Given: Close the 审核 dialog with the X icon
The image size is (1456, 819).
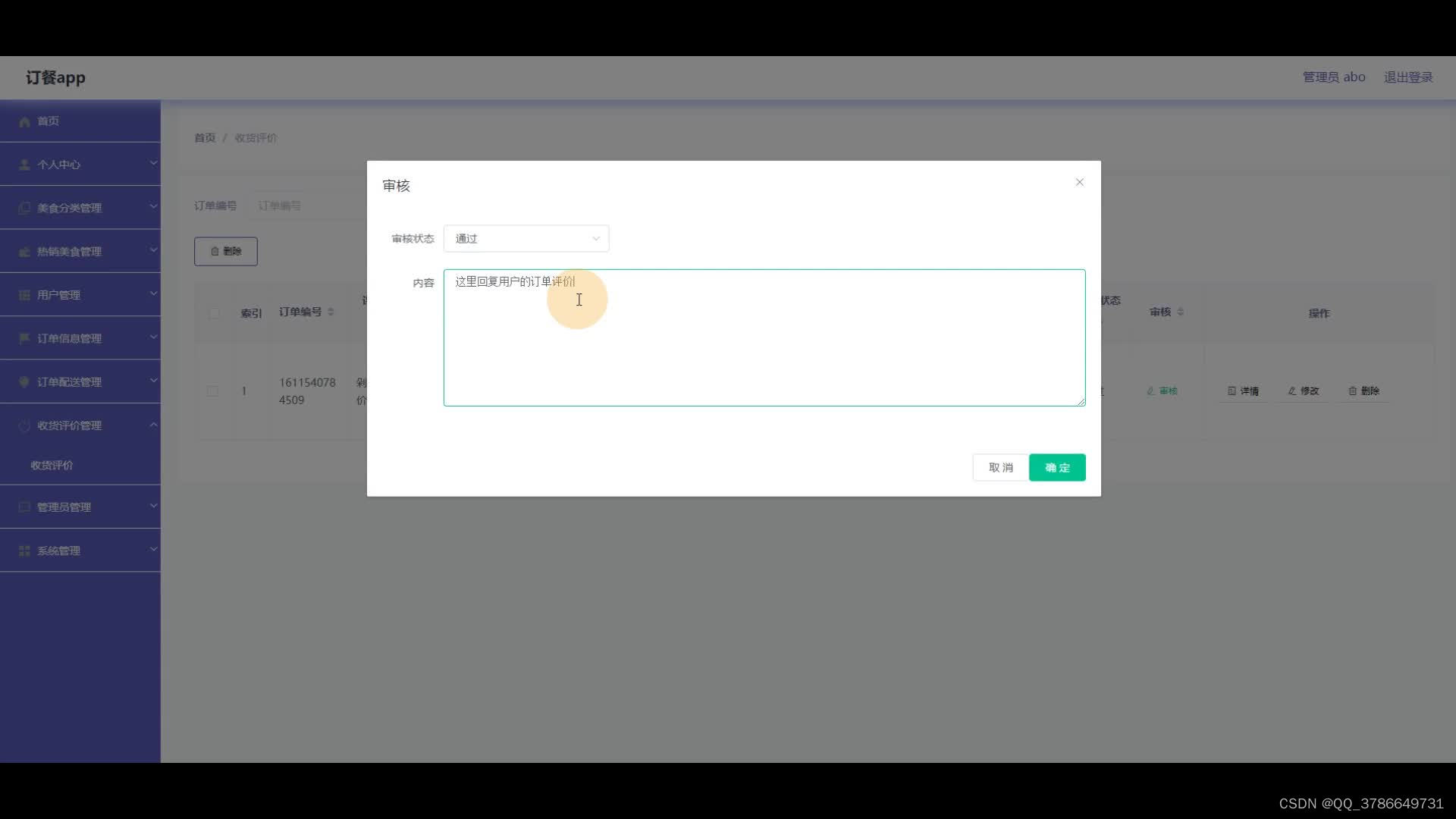Looking at the screenshot, I should 1079,182.
